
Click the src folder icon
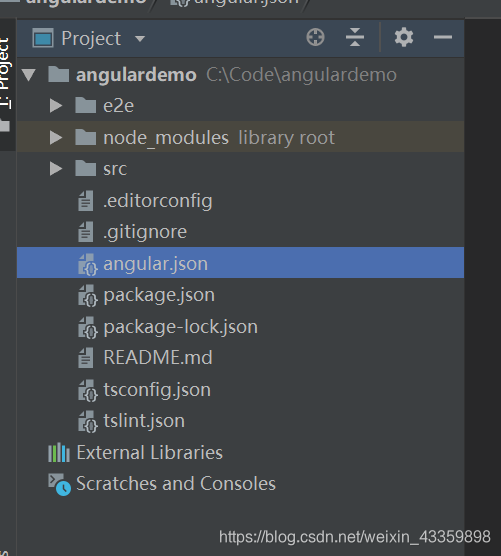pos(85,168)
